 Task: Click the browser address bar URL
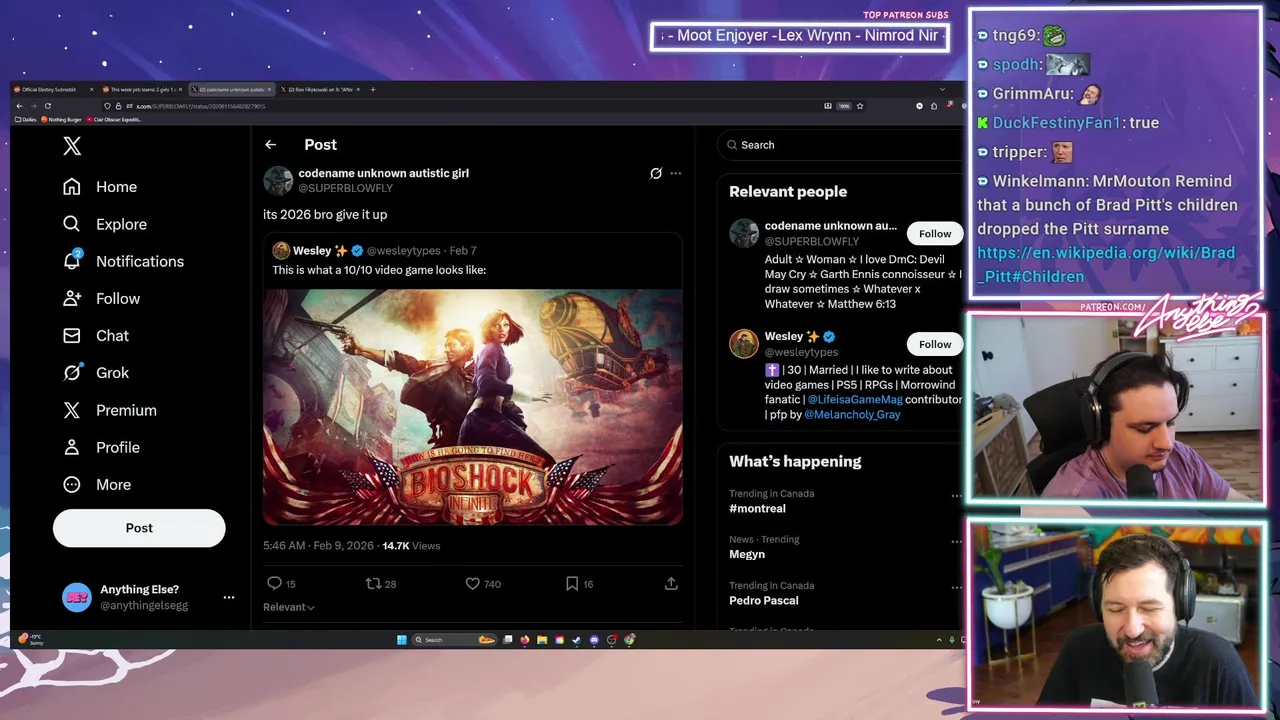tap(200, 106)
